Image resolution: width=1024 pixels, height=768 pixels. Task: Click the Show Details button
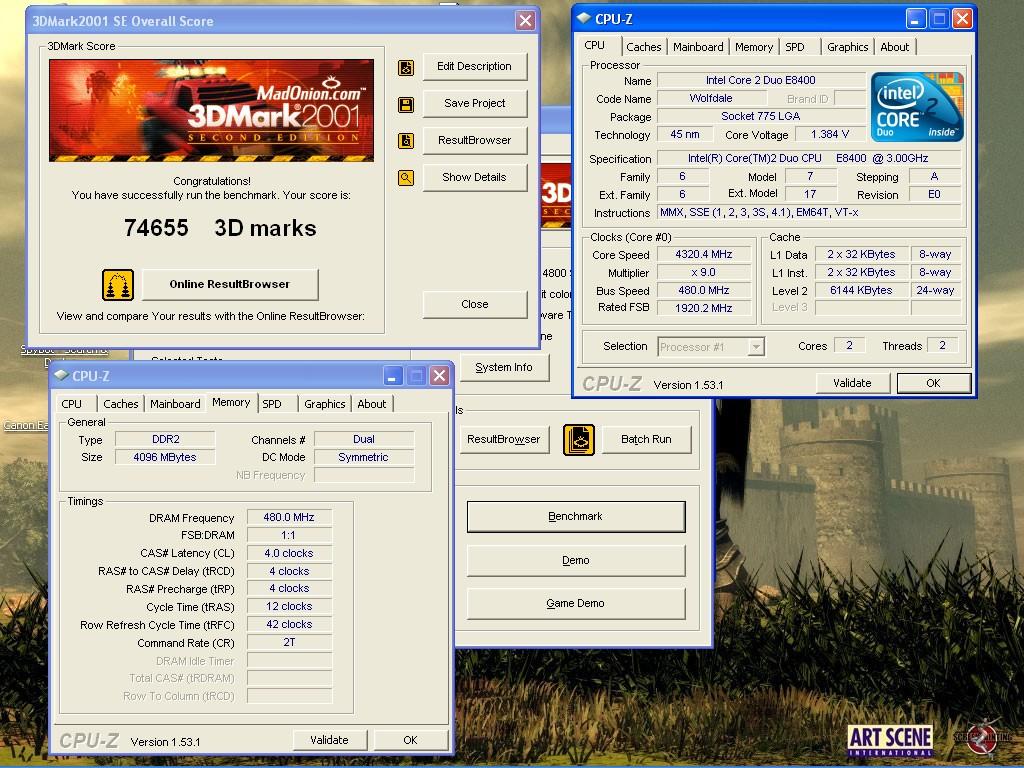coord(474,177)
